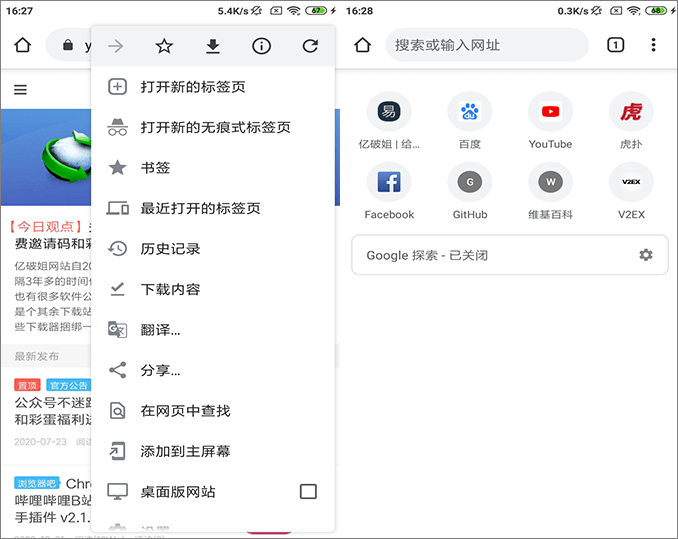678x539 pixels.
Task: Reload the page with refresh icon
Action: pyautogui.click(x=310, y=46)
